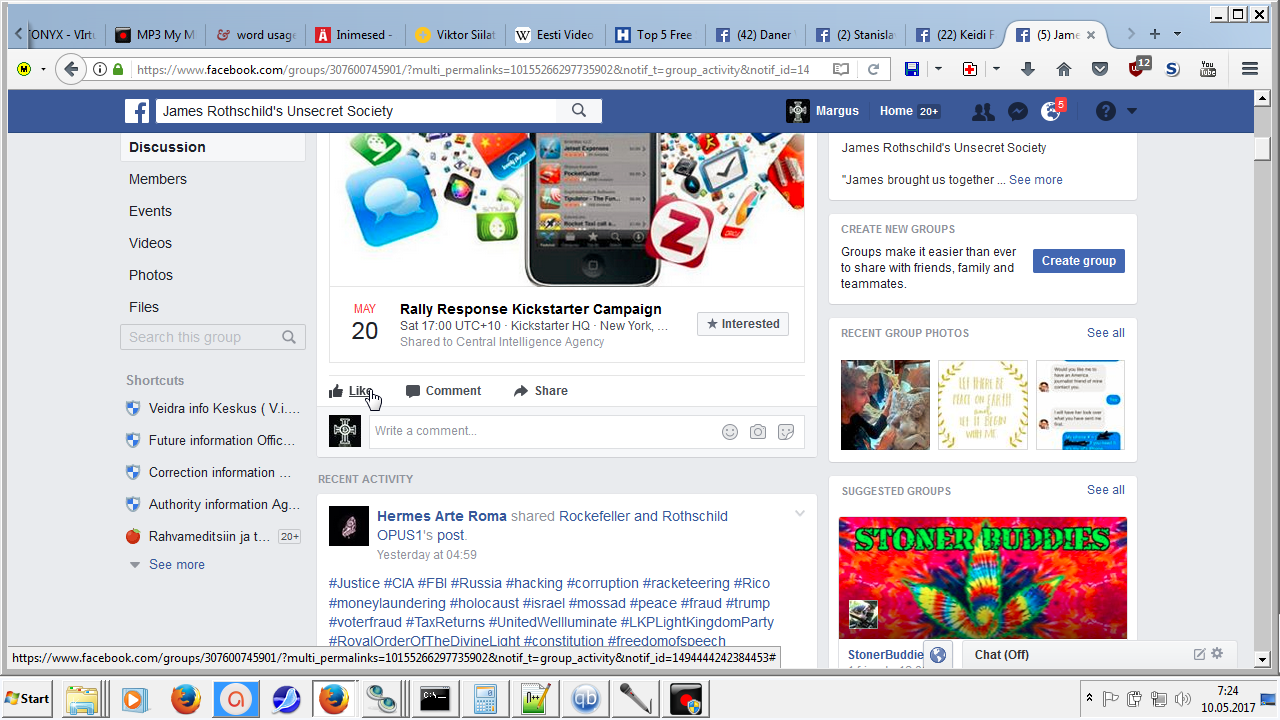Expand See more in group description
Image resolution: width=1280 pixels, height=720 pixels.
[1036, 180]
